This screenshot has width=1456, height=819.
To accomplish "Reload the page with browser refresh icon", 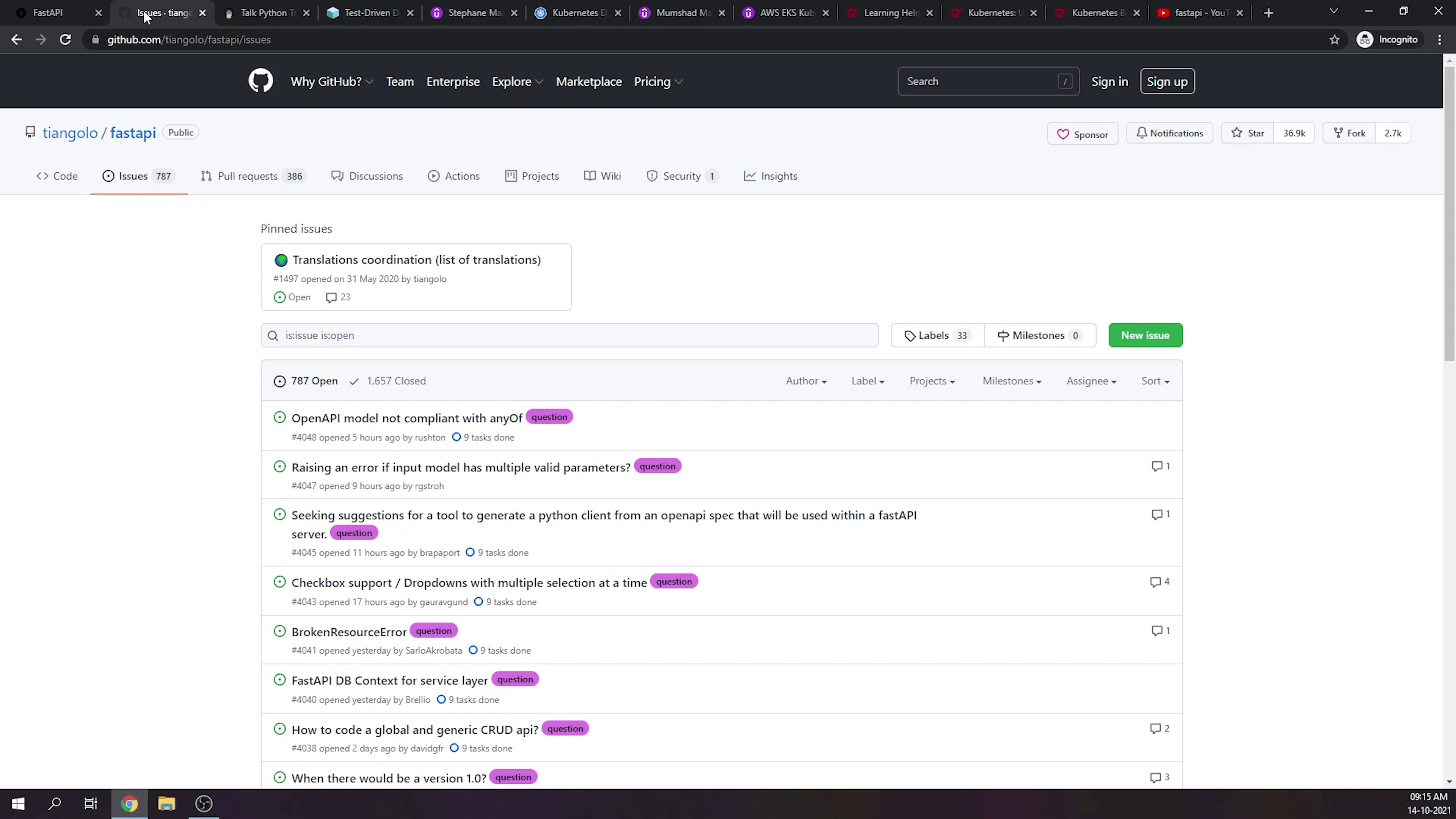I will click(66, 39).
